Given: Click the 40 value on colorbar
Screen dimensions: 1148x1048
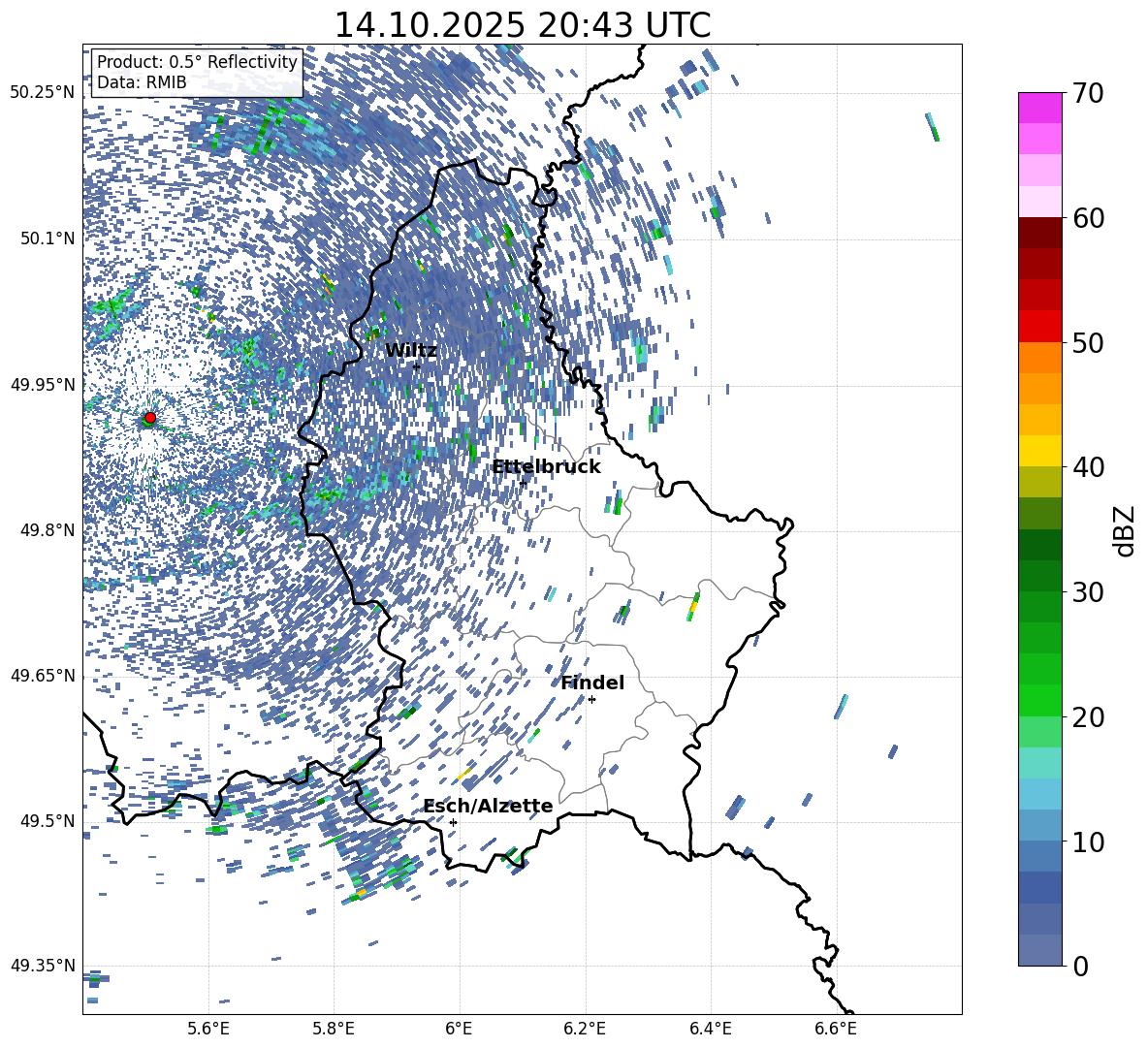Looking at the screenshot, I should coord(1087,467).
